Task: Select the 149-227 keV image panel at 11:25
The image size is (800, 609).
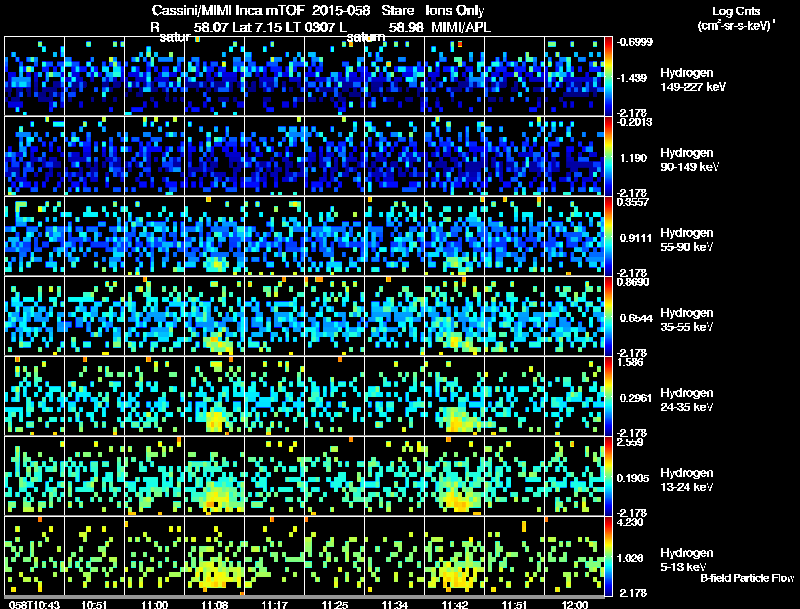Action: (335, 76)
